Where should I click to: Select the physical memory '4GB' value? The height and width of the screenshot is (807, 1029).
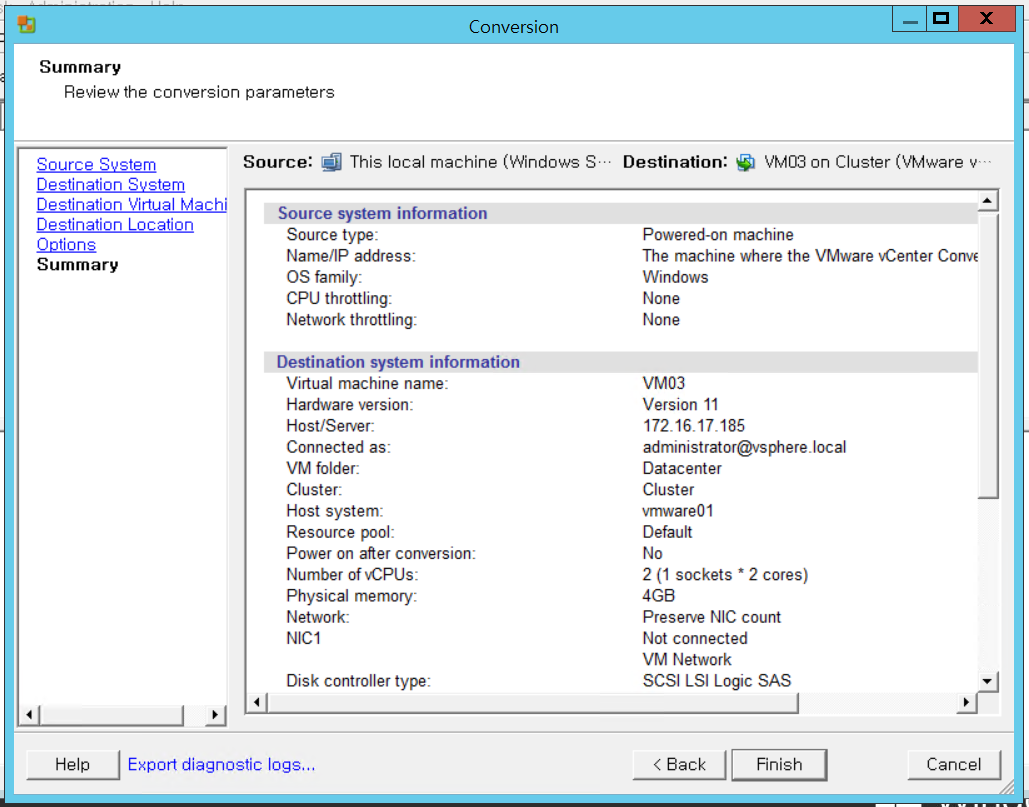click(x=659, y=596)
